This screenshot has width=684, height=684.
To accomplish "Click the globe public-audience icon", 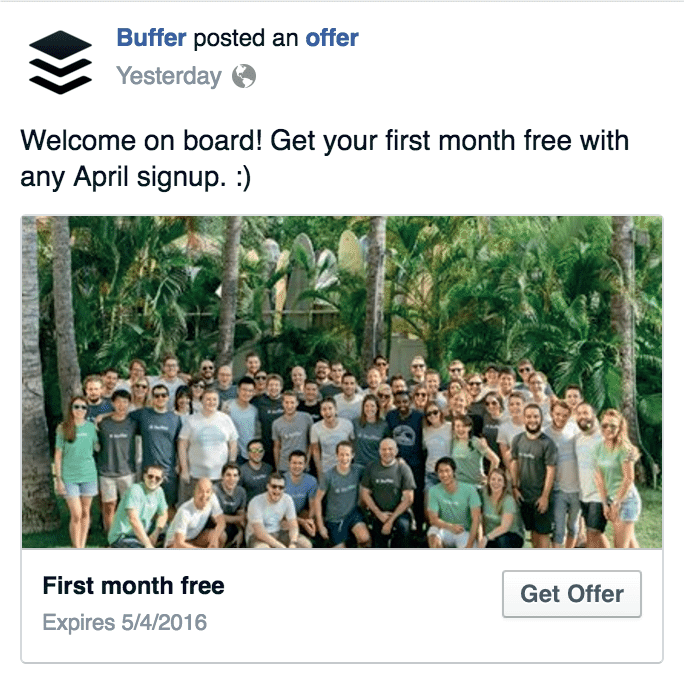I will [x=244, y=76].
